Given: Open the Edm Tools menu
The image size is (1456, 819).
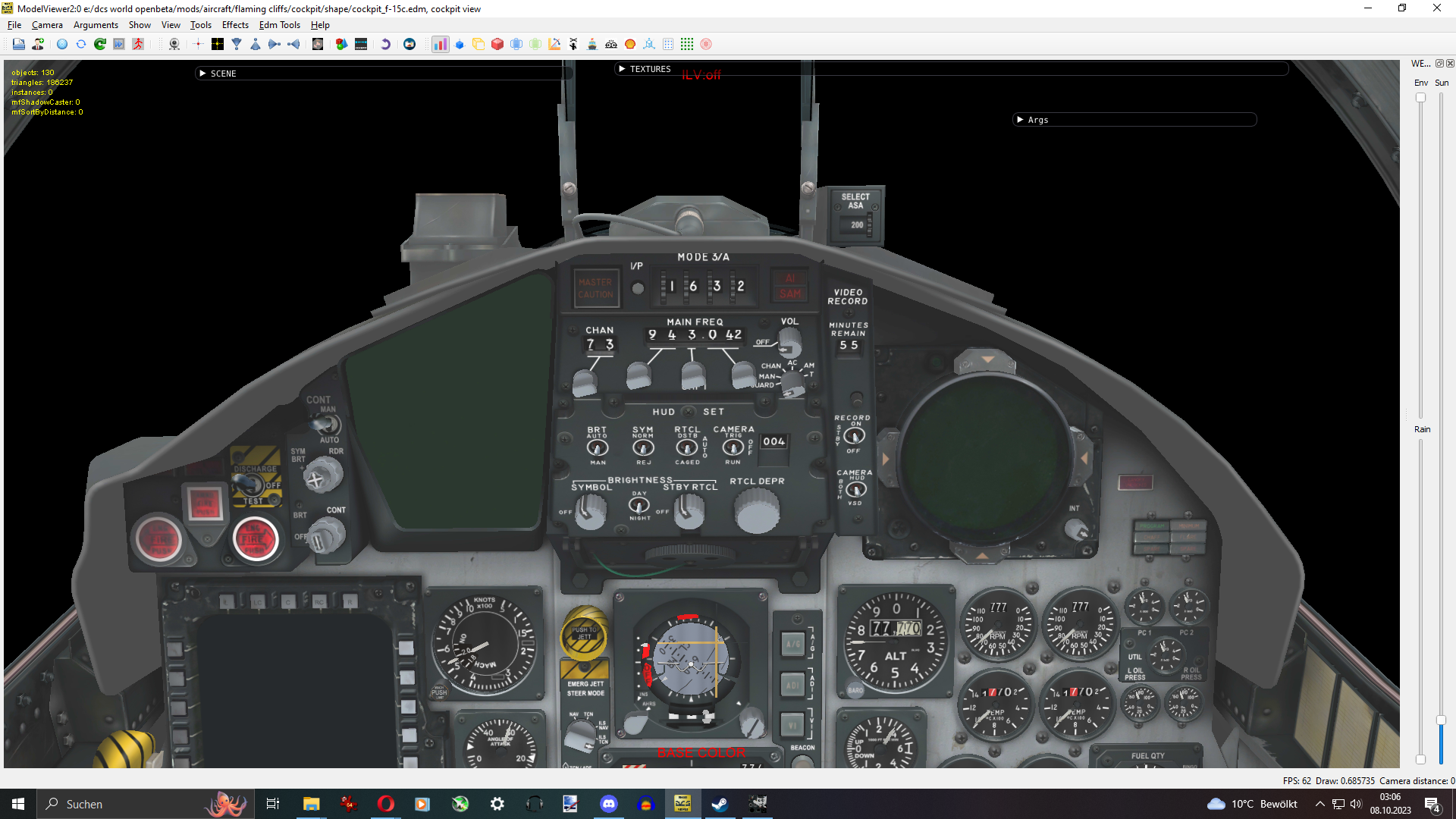Looking at the screenshot, I should click(280, 25).
